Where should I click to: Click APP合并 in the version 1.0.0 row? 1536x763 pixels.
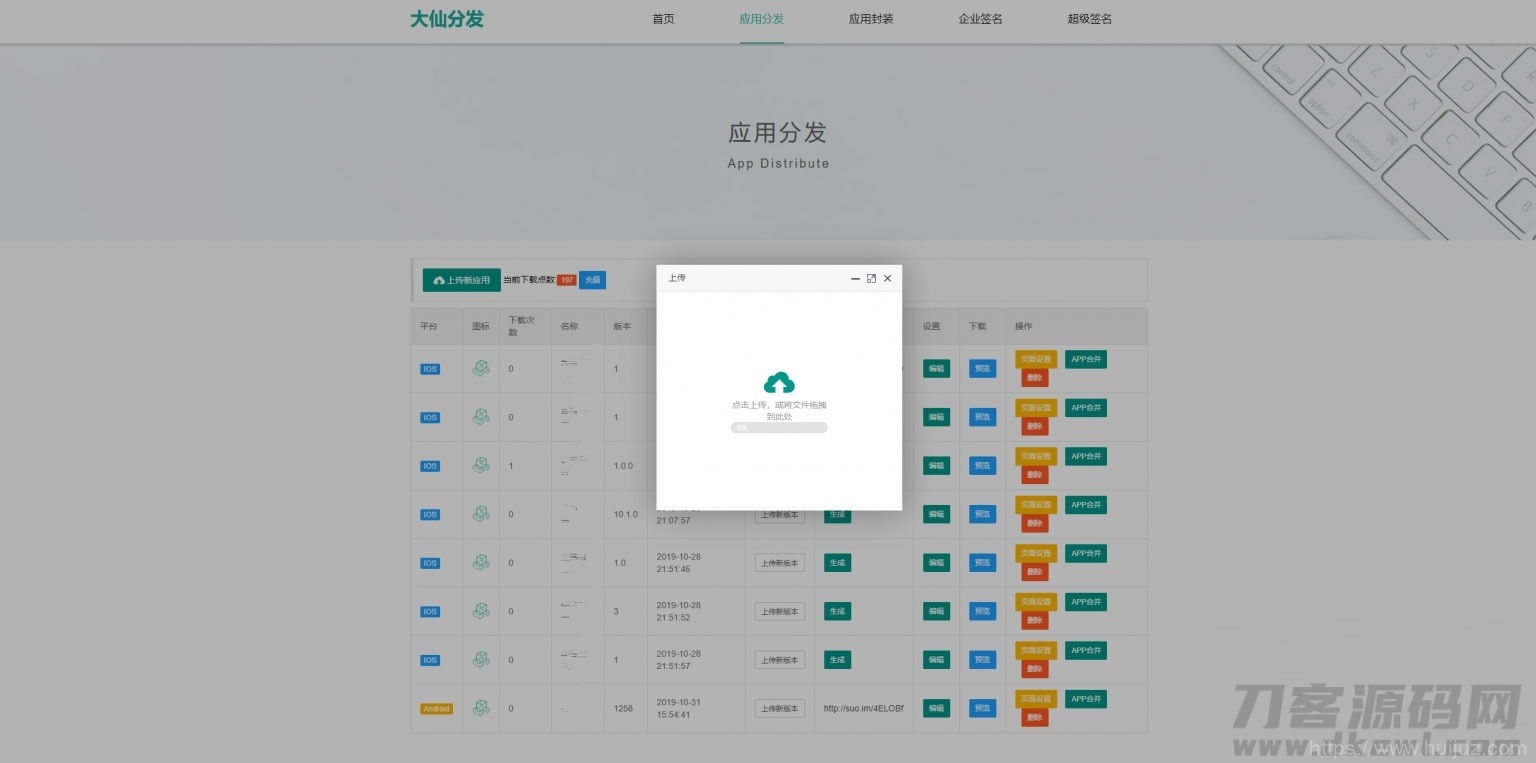[1086, 456]
